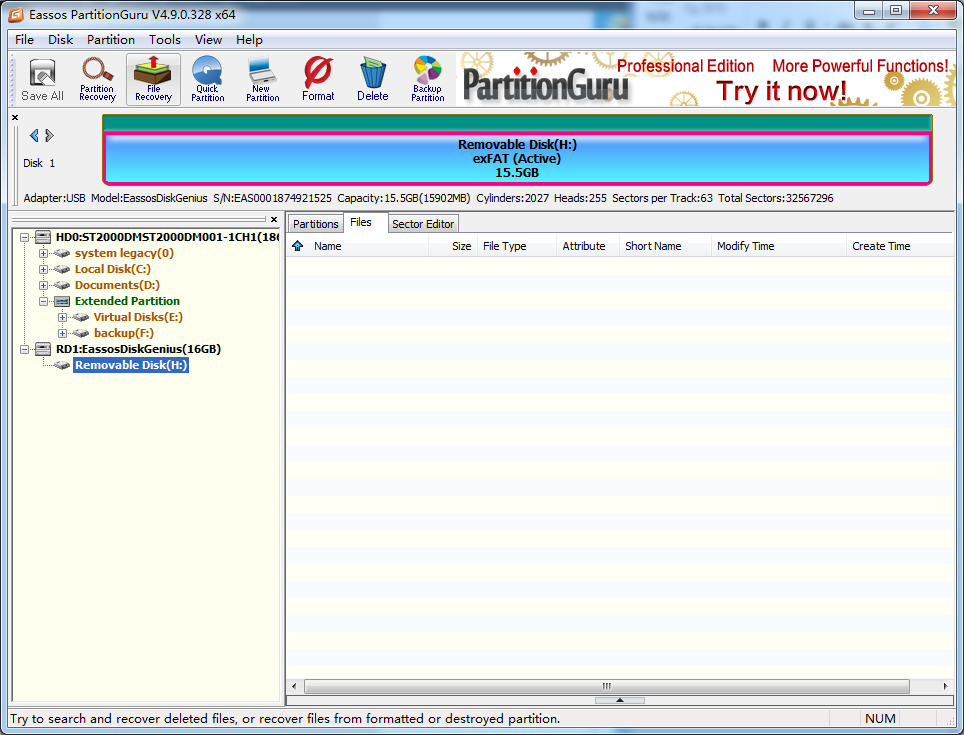Viewport: 964px width, 735px height.
Task: Select Virtual Disks(E:) in the tree
Action: pos(138,317)
